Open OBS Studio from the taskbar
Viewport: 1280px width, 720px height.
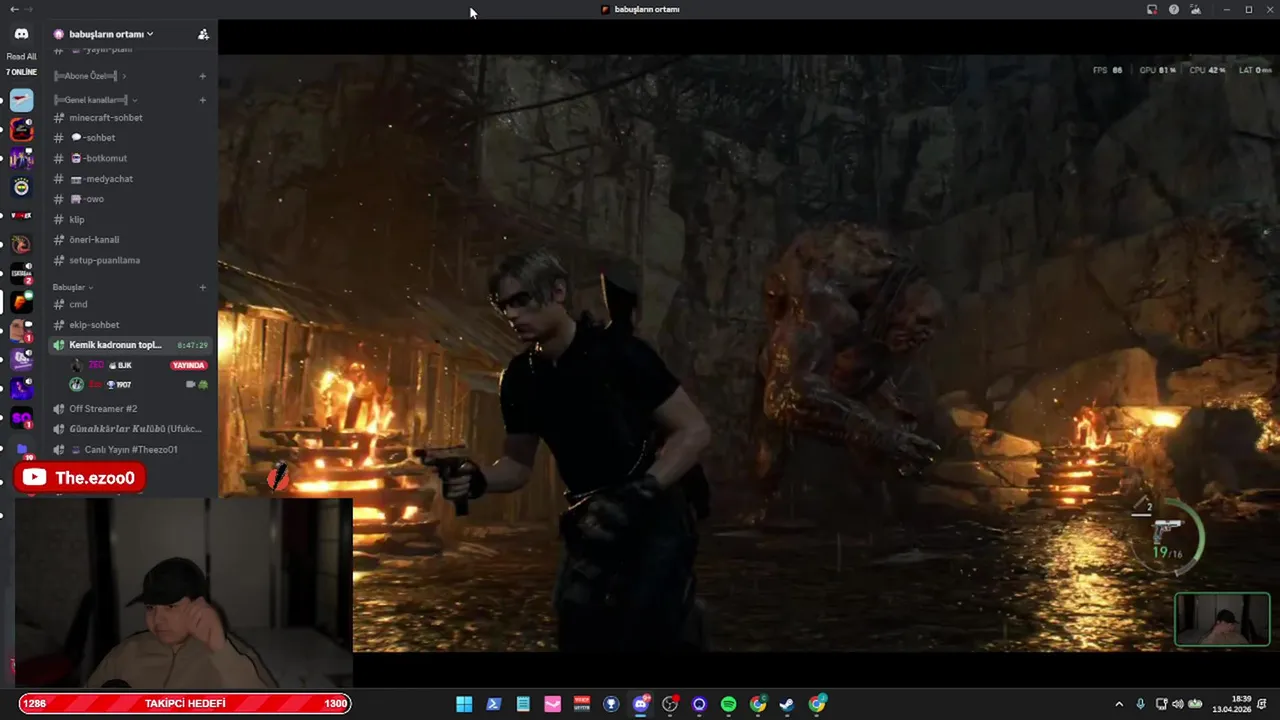[x=670, y=704]
